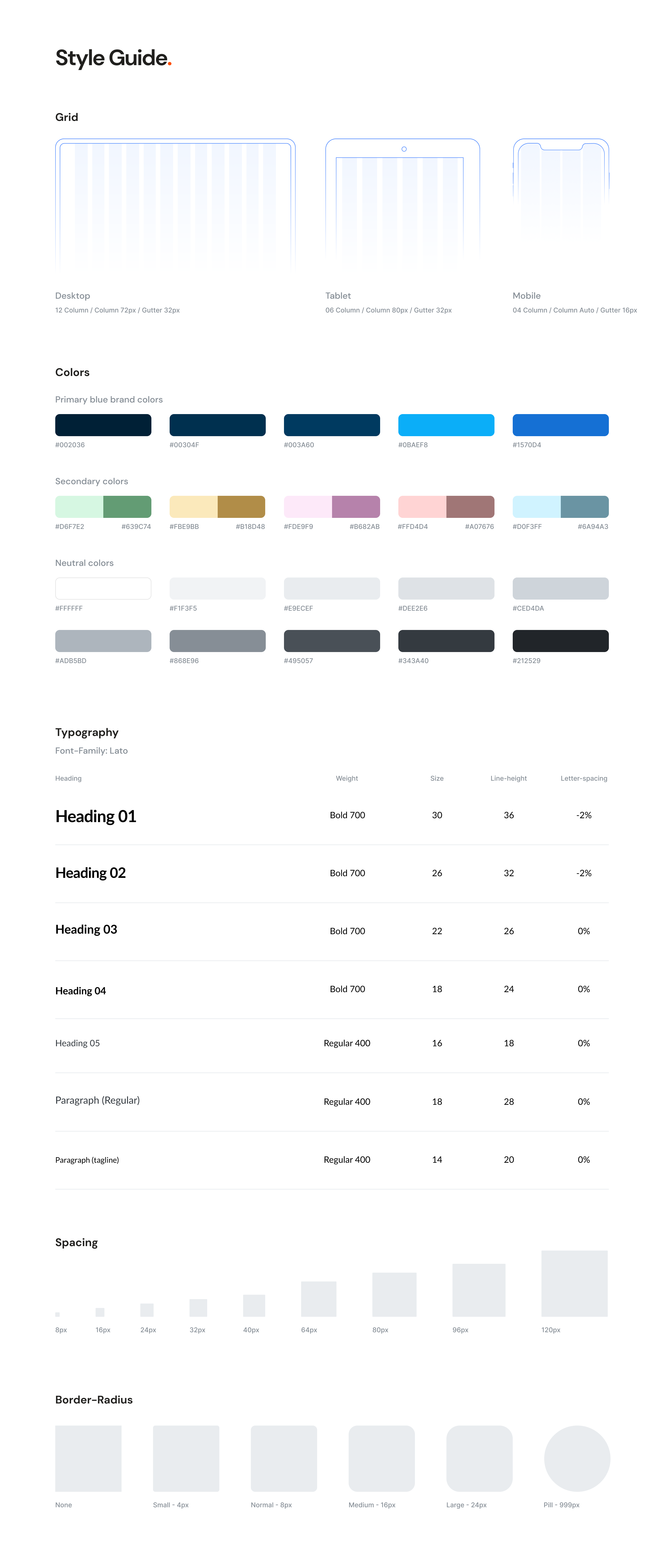Pick the #212529 darkest neutral swatch
663x1568 pixels.
click(560, 640)
